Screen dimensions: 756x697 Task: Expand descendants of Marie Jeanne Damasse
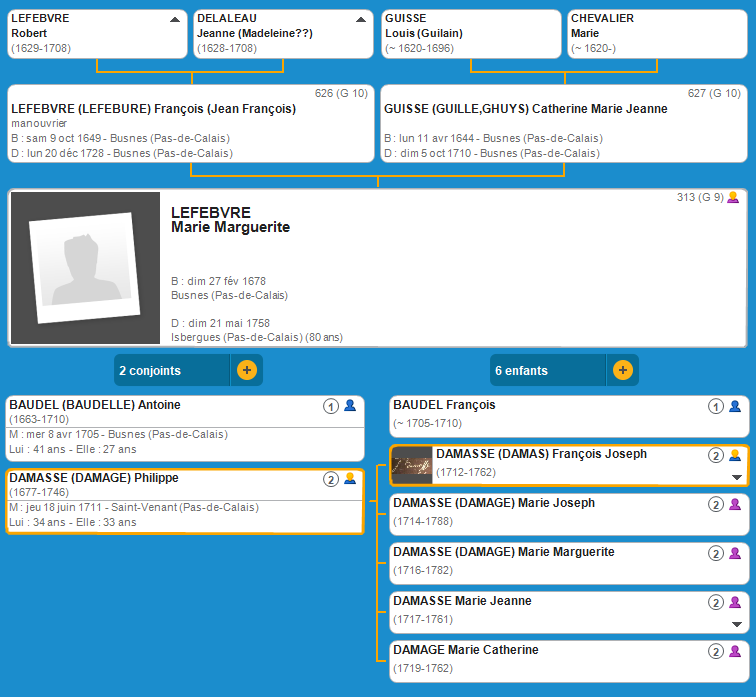point(737,625)
